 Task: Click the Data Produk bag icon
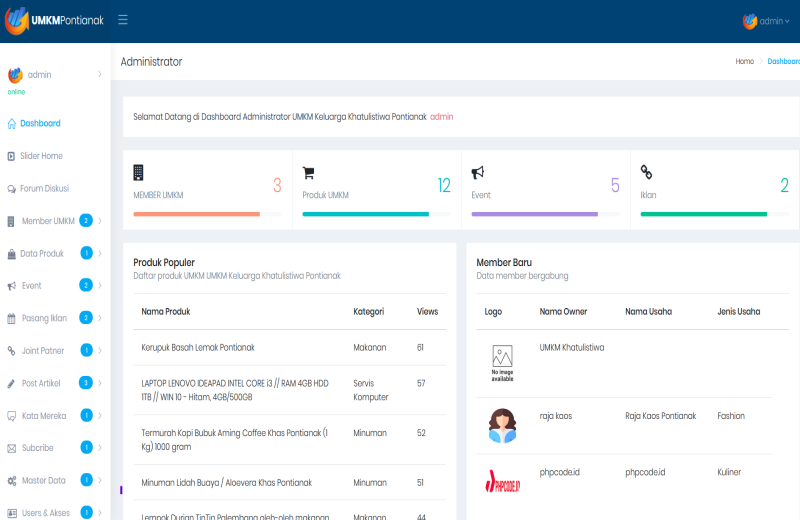pos(11,254)
